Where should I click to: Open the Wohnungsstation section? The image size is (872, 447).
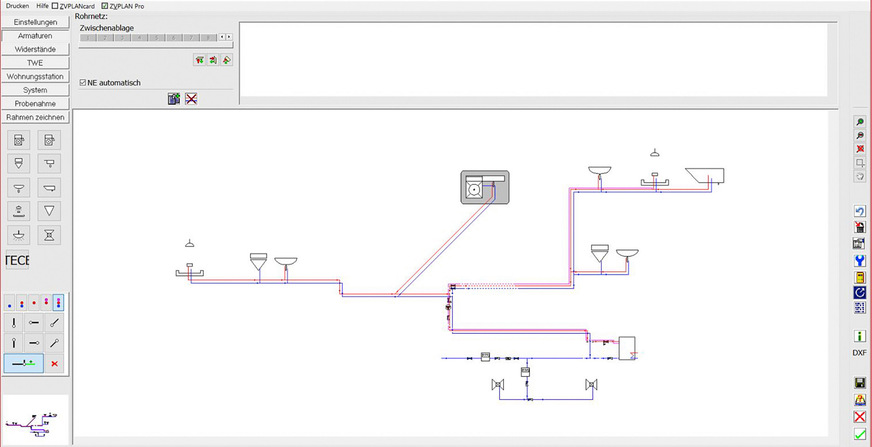[x=35, y=76]
